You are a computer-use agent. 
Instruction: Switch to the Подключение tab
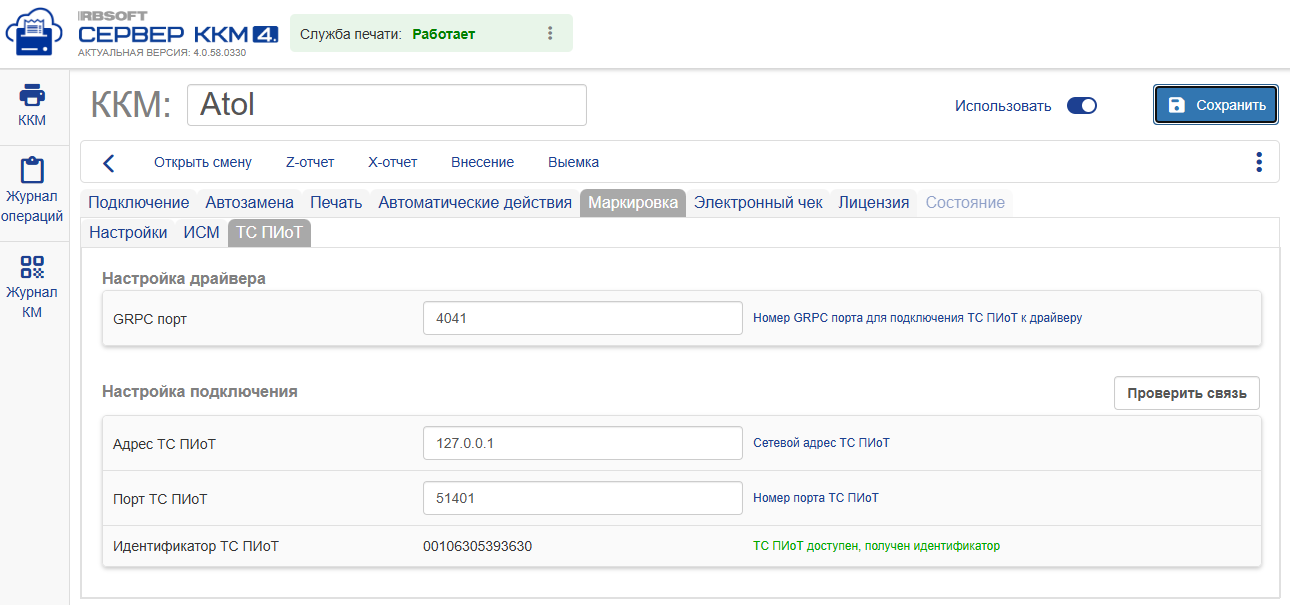139,203
